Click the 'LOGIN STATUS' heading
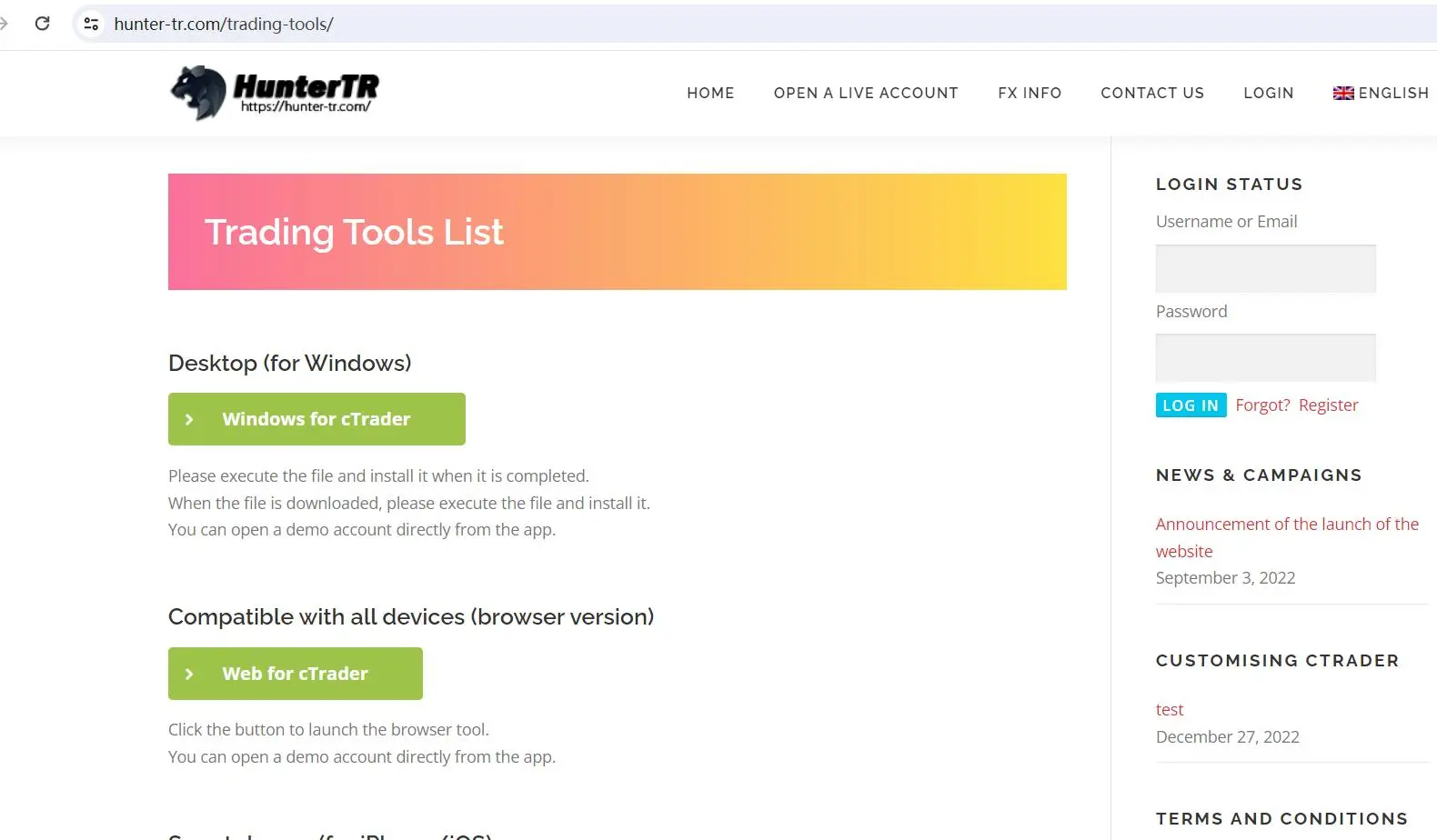 1229,185
